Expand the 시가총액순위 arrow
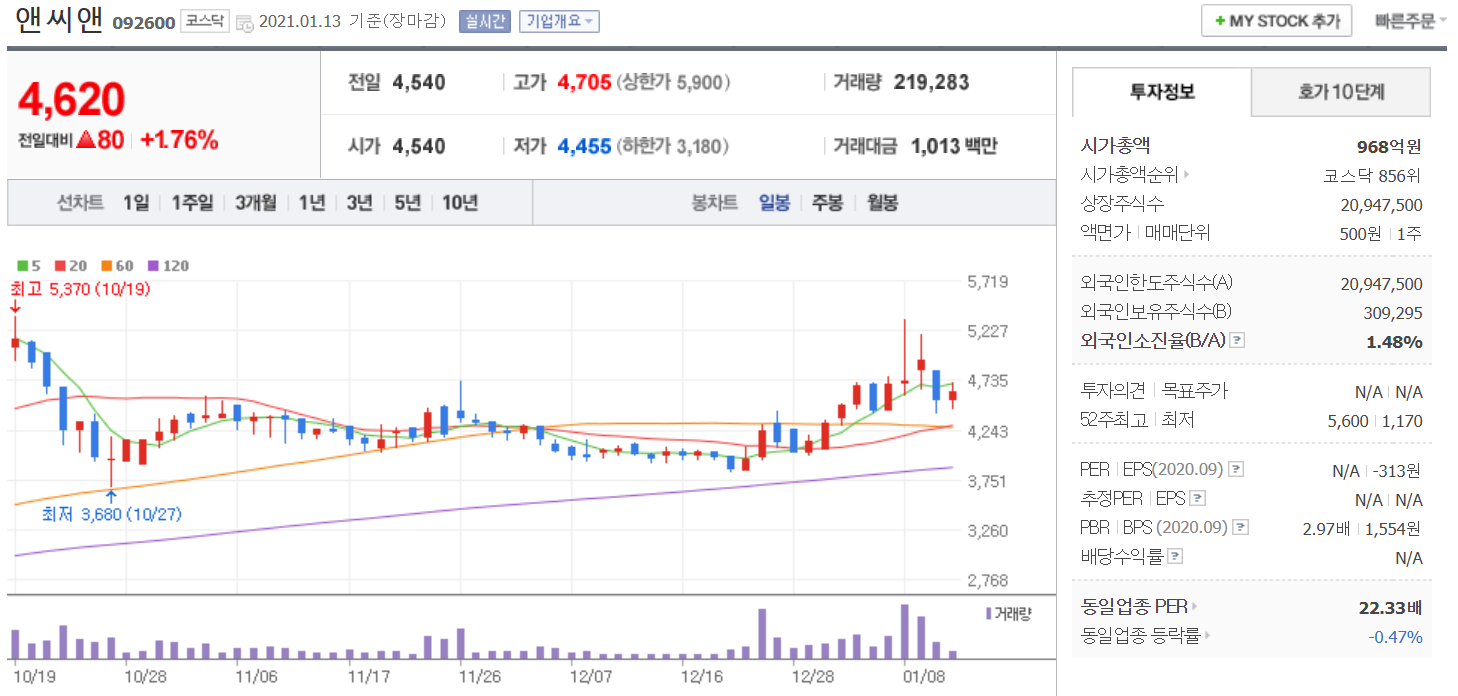The width and height of the screenshot is (1458, 696). 1187,175
